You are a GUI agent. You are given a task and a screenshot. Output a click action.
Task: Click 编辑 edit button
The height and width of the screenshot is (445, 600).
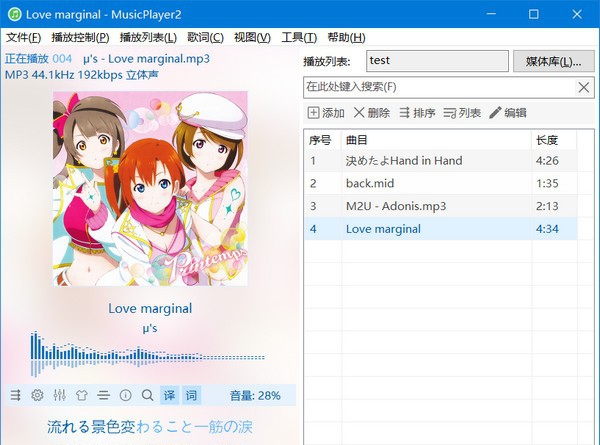point(508,113)
